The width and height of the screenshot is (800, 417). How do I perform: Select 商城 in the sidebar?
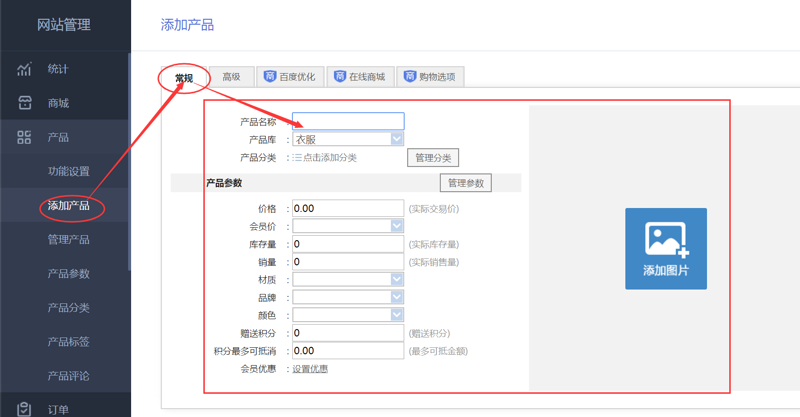pos(58,103)
